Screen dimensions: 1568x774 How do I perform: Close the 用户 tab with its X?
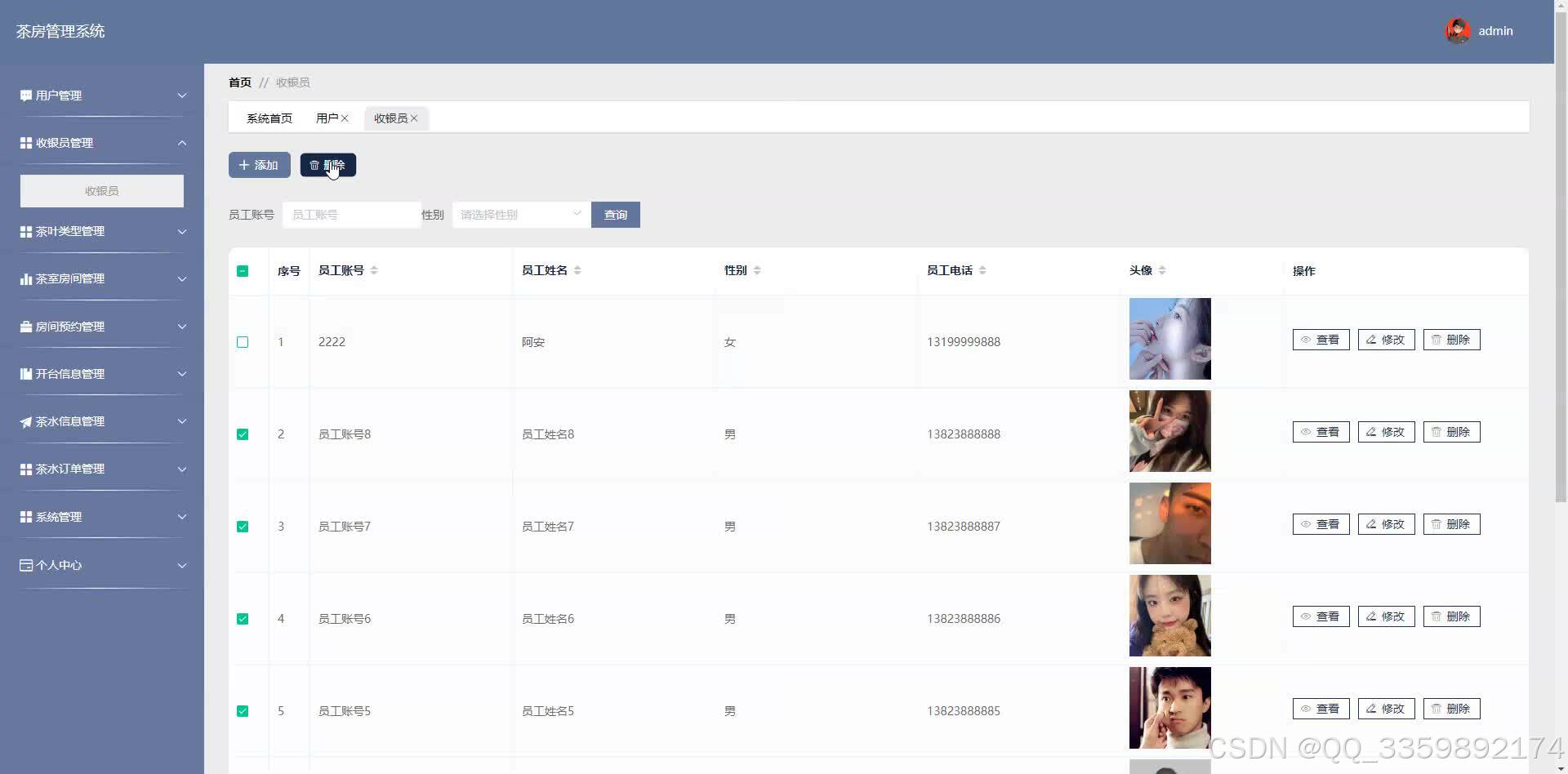click(345, 118)
